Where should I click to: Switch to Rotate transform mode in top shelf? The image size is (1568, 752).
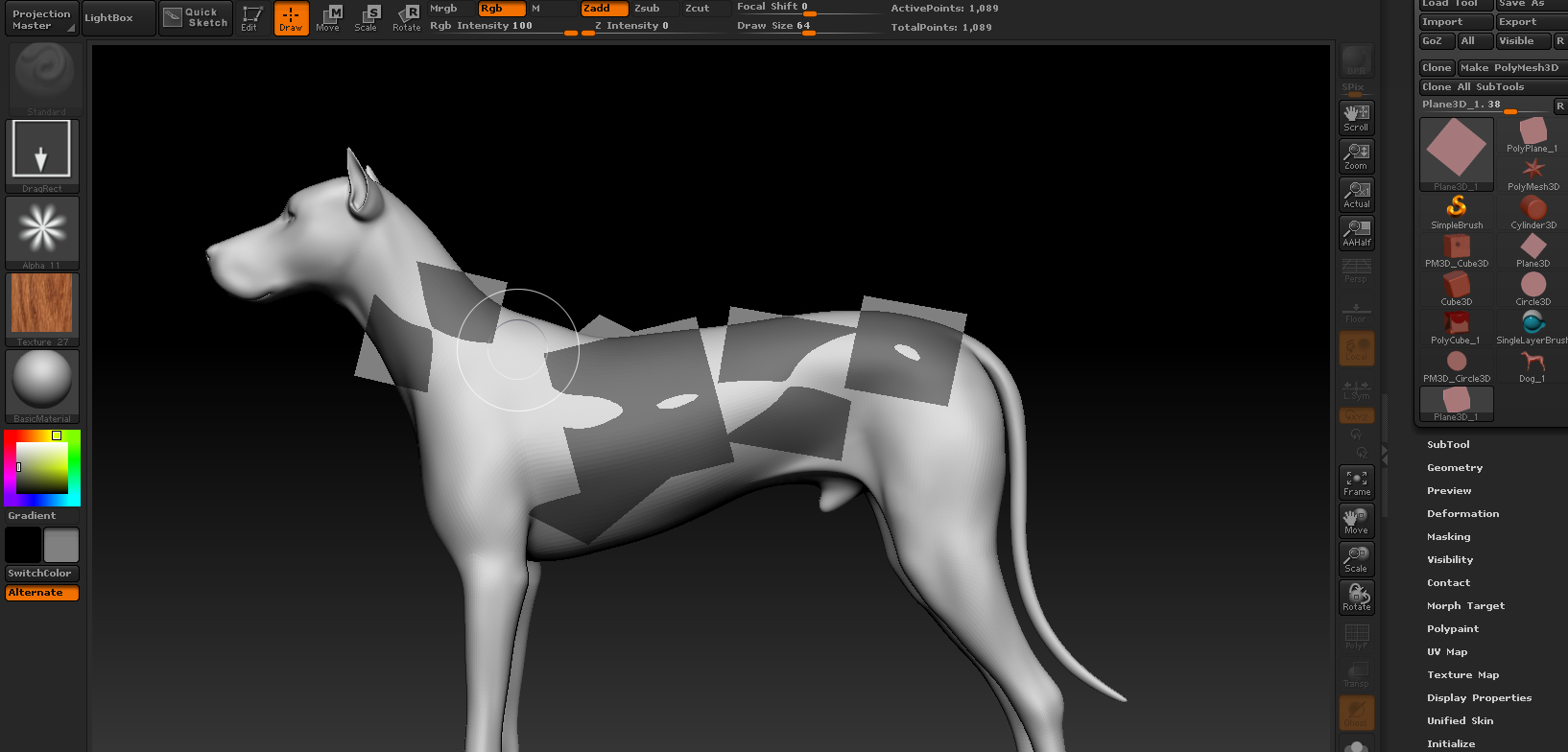tap(407, 18)
